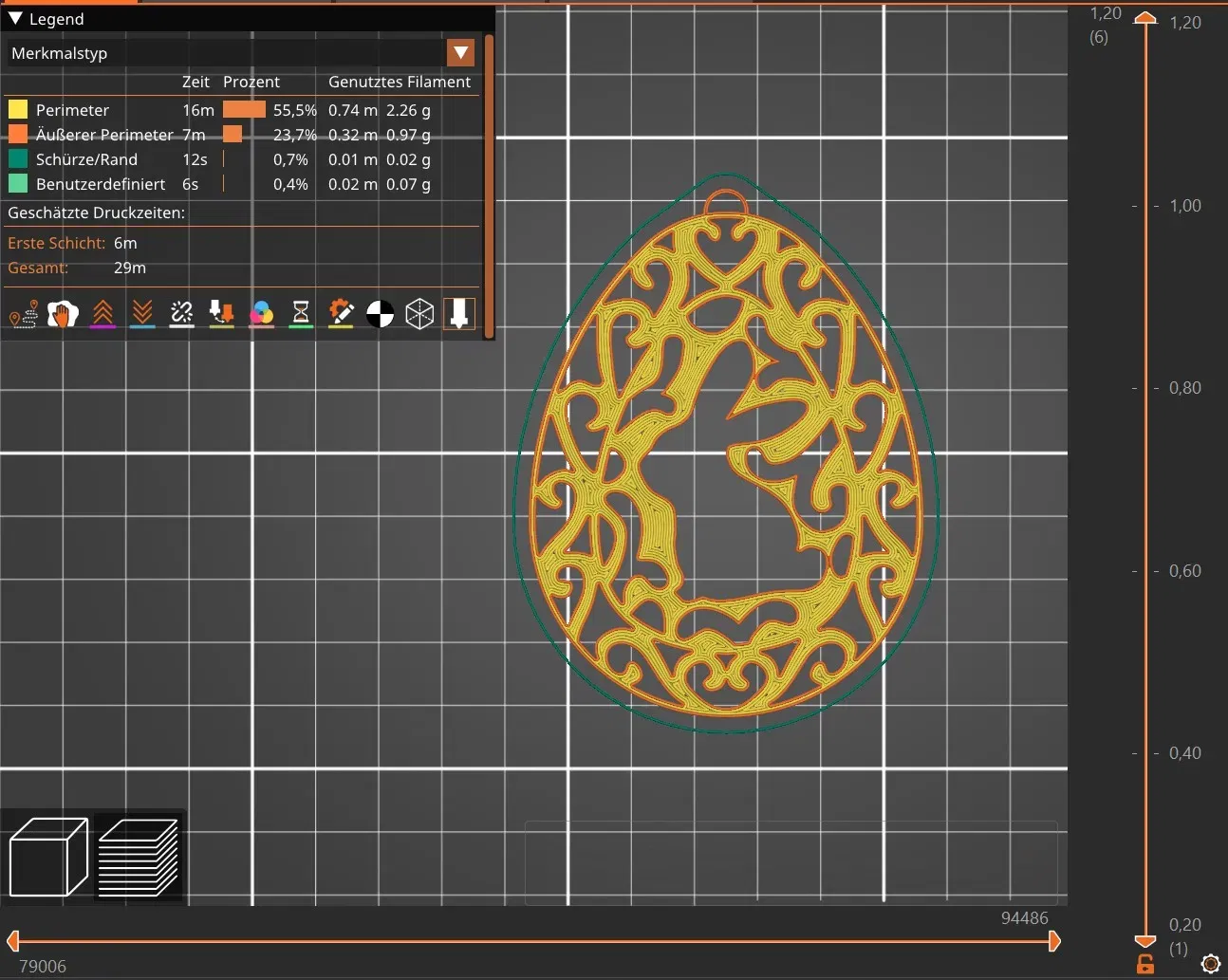Toggle travel moves visibility icon

tap(23, 314)
